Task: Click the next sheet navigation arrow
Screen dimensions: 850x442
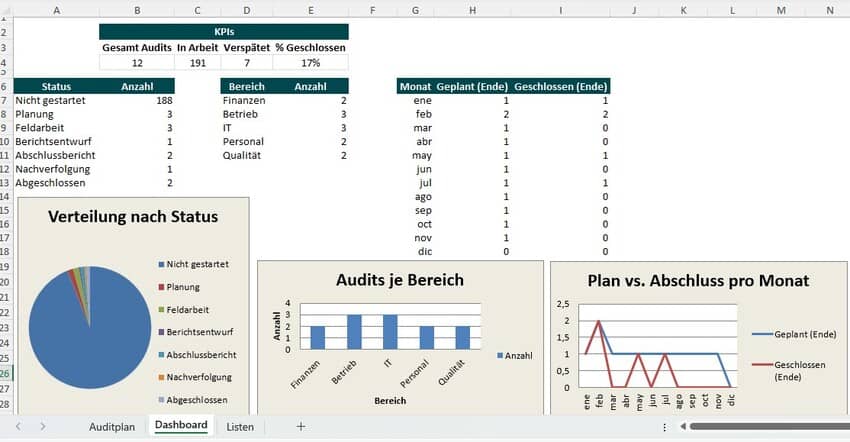Action: coord(42,426)
